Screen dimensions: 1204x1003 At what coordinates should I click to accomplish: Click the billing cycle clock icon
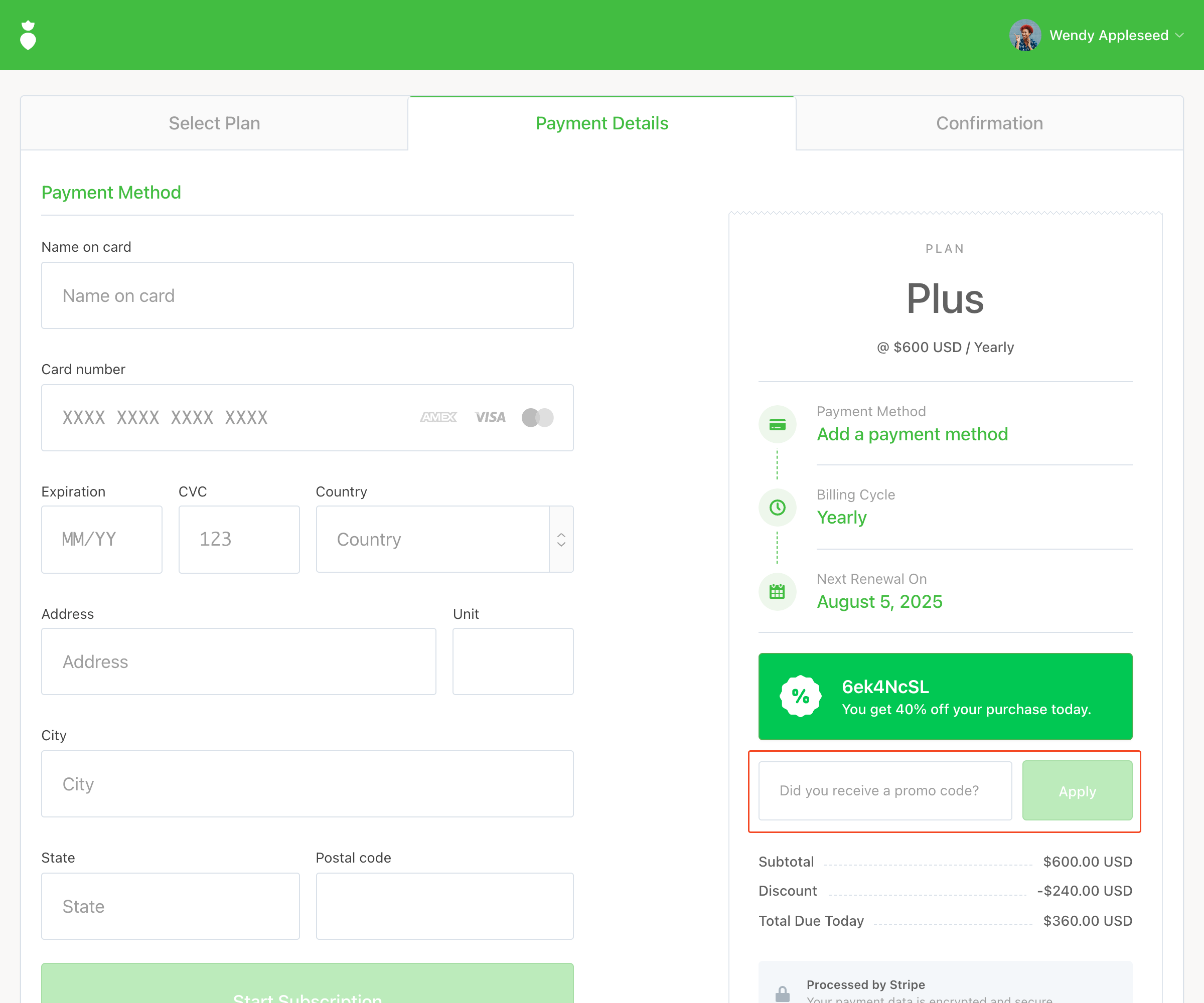coord(777,507)
